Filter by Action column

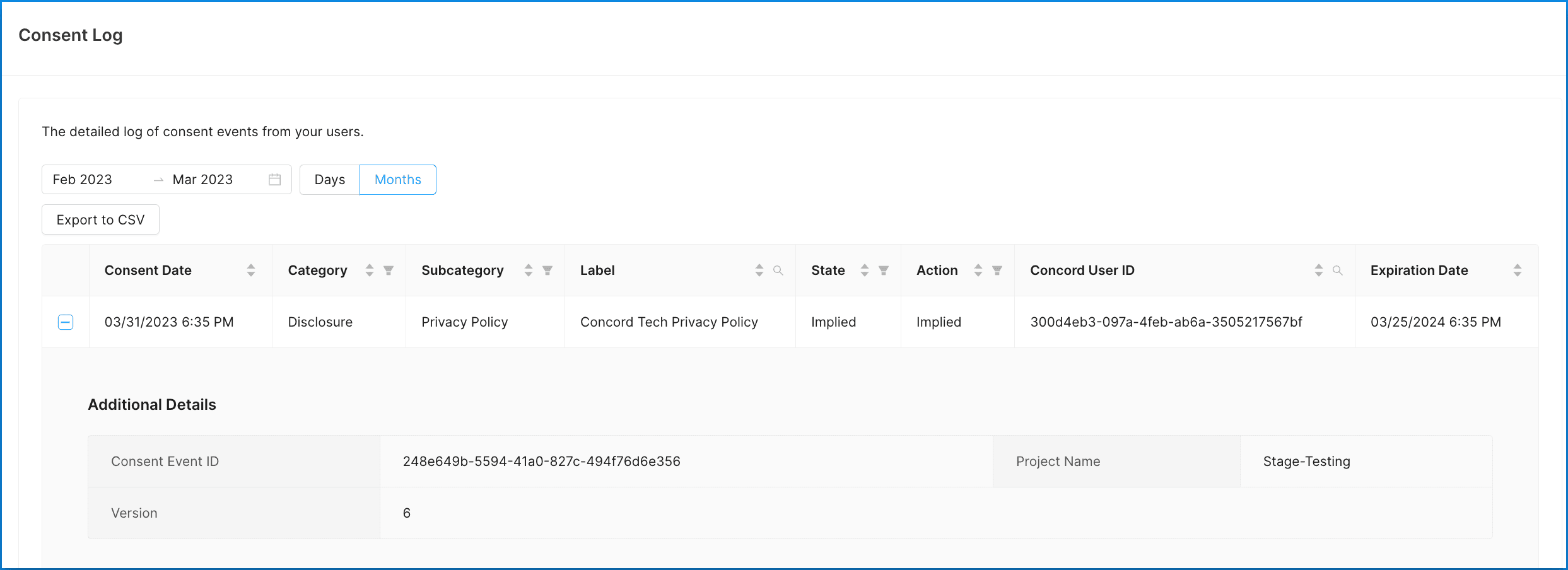pos(997,270)
